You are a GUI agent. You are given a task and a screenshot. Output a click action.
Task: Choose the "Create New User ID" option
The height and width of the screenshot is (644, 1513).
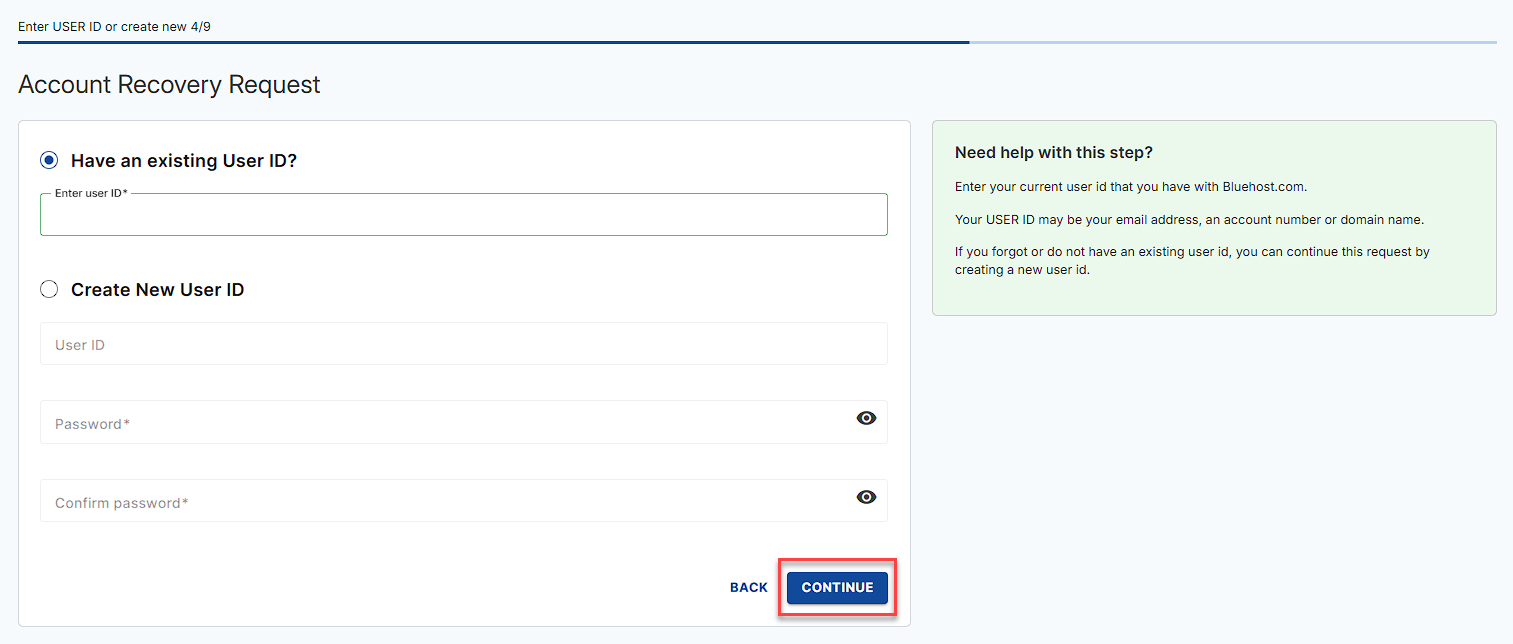tap(49, 289)
